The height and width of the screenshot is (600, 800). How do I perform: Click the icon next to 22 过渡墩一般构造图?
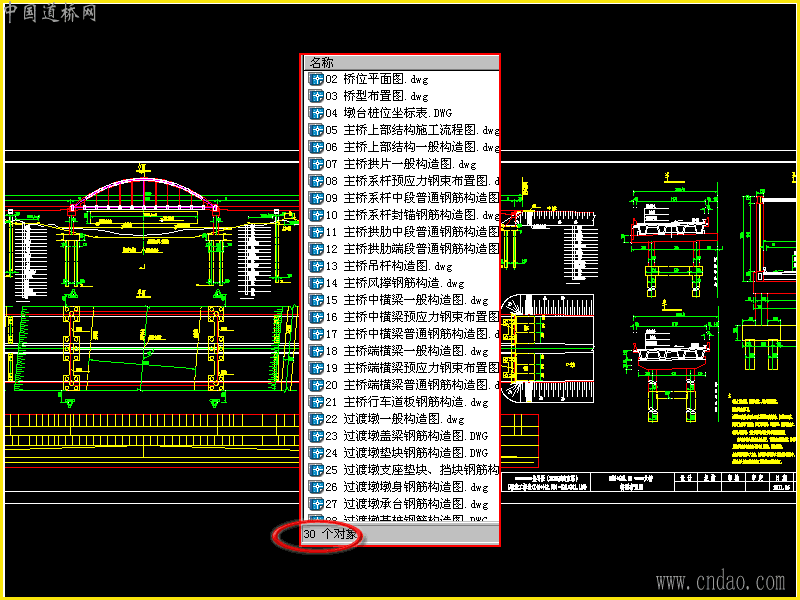tap(316, 419)
